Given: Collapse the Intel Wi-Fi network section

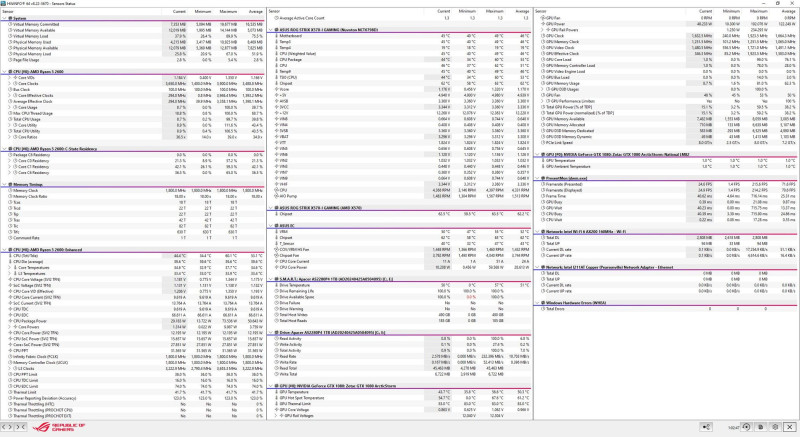Looking at the screenshot, I should tap(537, 232).
